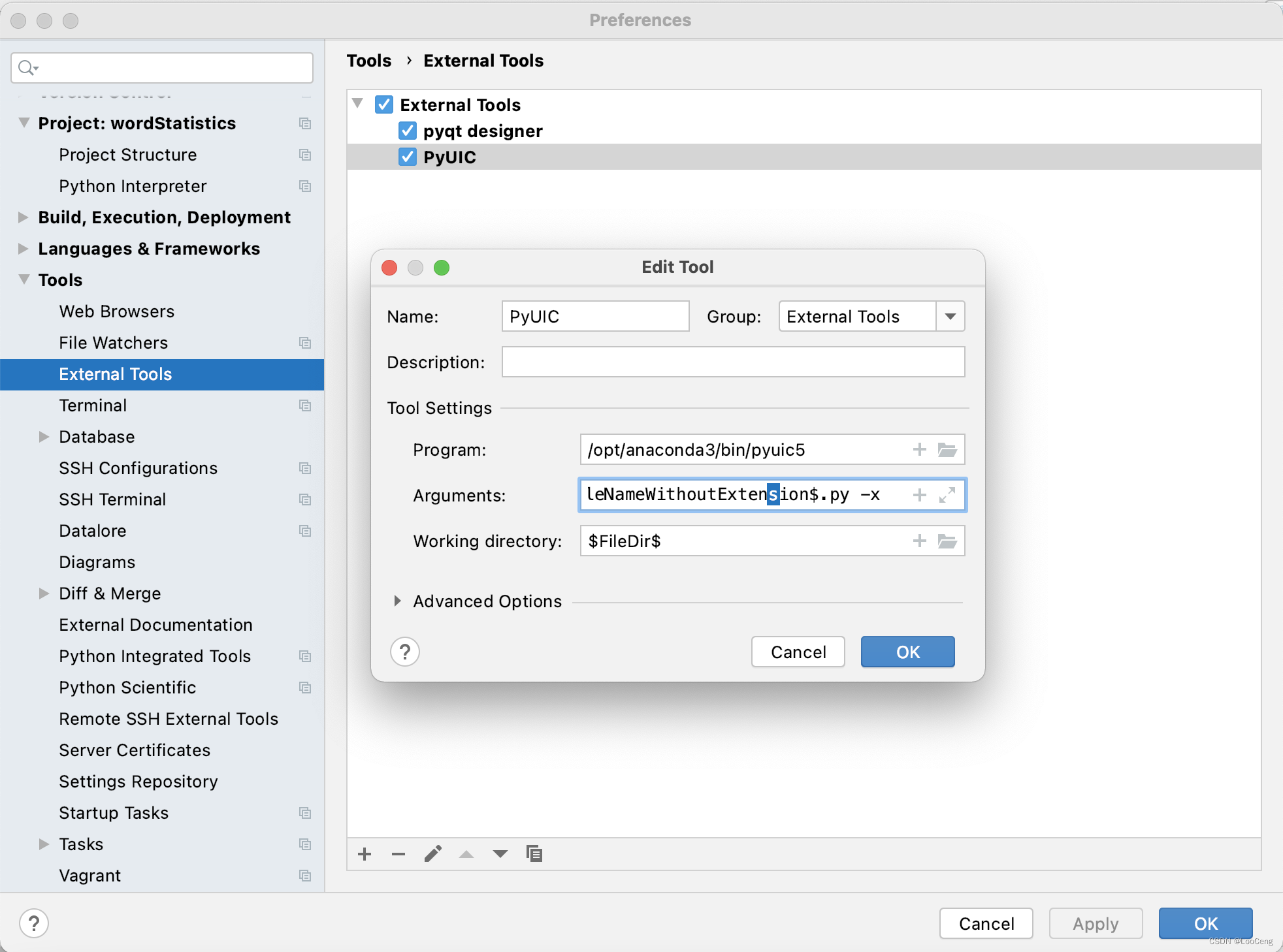
Task: Move tool down with arrow icon
Action: 500,854
